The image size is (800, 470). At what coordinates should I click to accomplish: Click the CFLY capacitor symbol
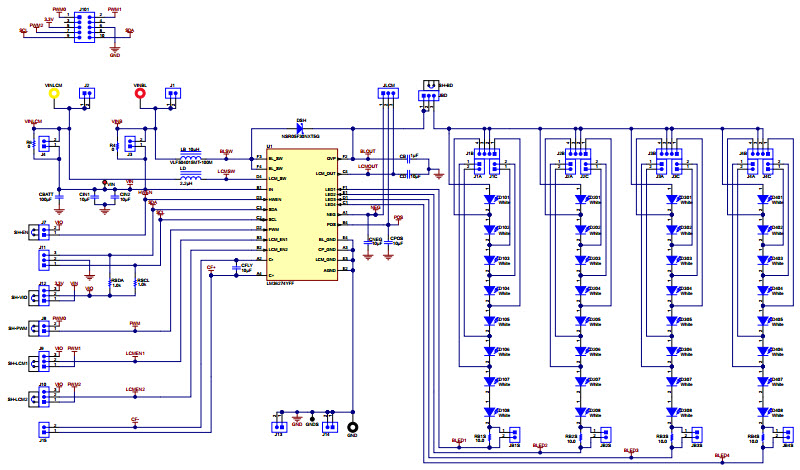pos(234,267)
